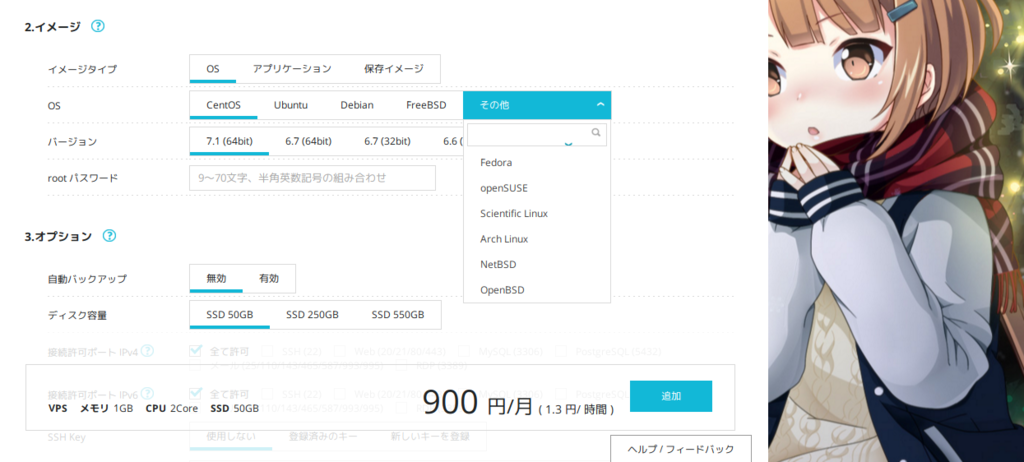
Task: Choose SSD 550GB disk capacity
Action: coord(398,314)
